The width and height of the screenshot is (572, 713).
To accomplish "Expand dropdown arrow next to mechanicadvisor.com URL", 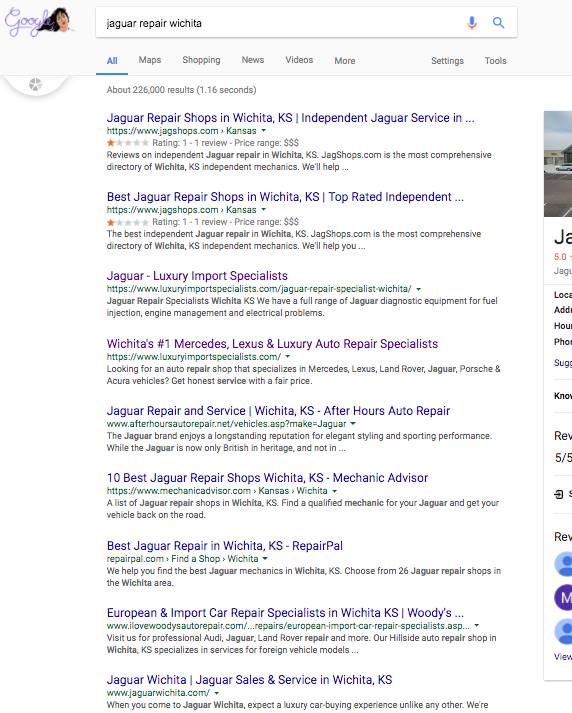I will coord(334,492).
